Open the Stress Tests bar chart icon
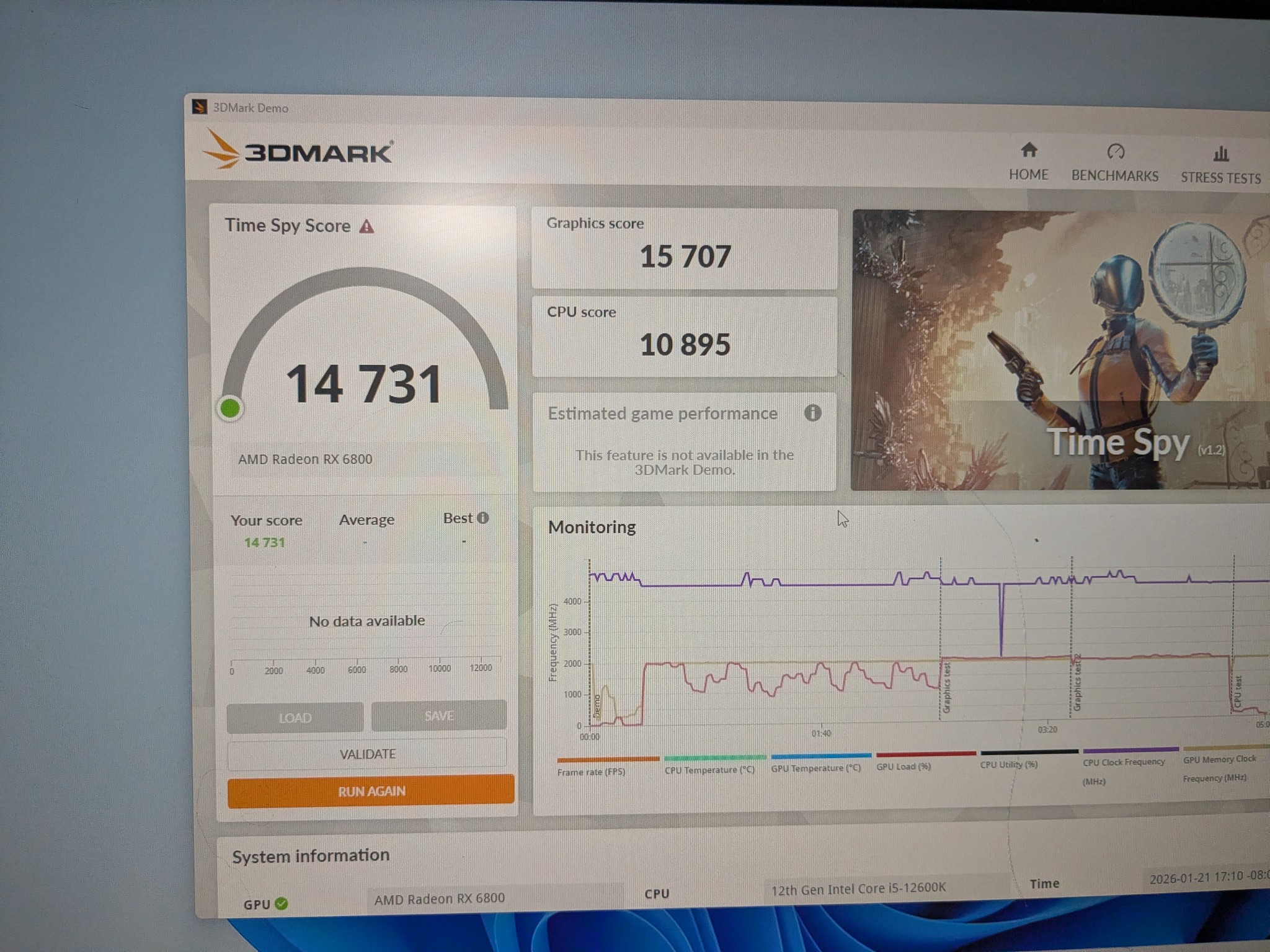This screenshot has height=952, width=1270. tap(1220, 153)
